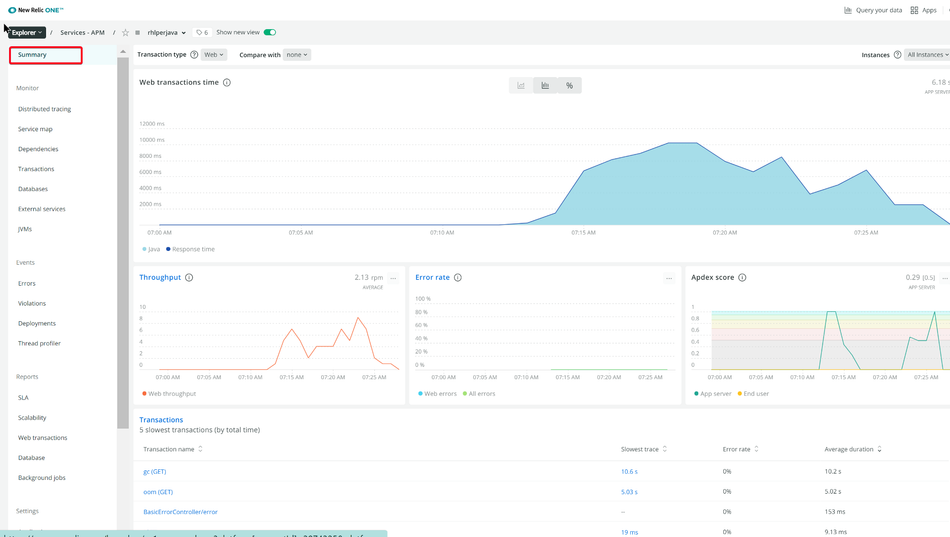Screen dimensions: 950x537
Task: Open External services page
Action: point(42,209)
